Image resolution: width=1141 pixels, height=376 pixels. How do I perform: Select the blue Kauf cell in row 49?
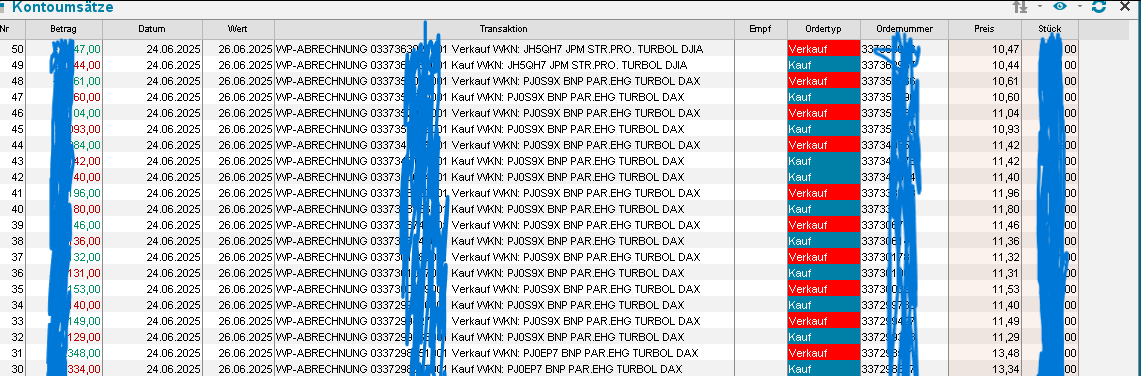pos(824,65)
